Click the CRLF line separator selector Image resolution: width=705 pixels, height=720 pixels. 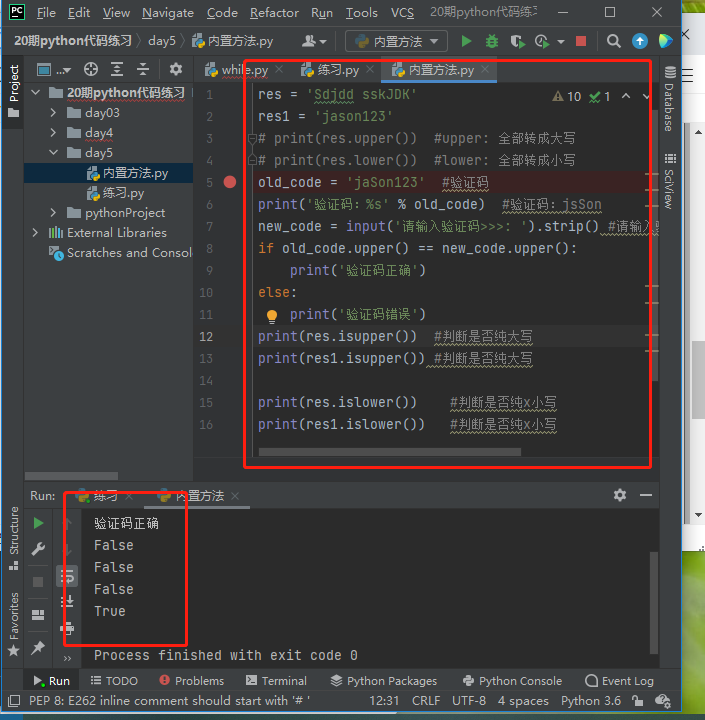tap(426, 701)
